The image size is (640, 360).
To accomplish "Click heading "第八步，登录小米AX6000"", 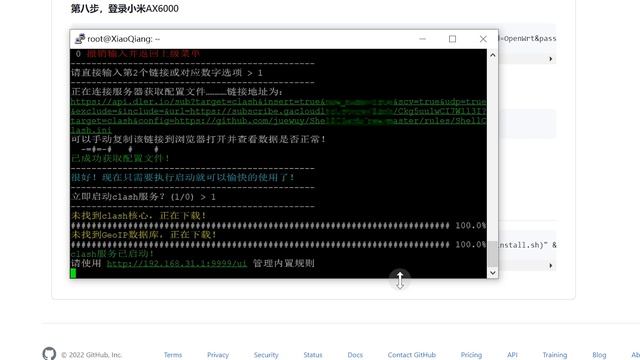I will (124, 9).
